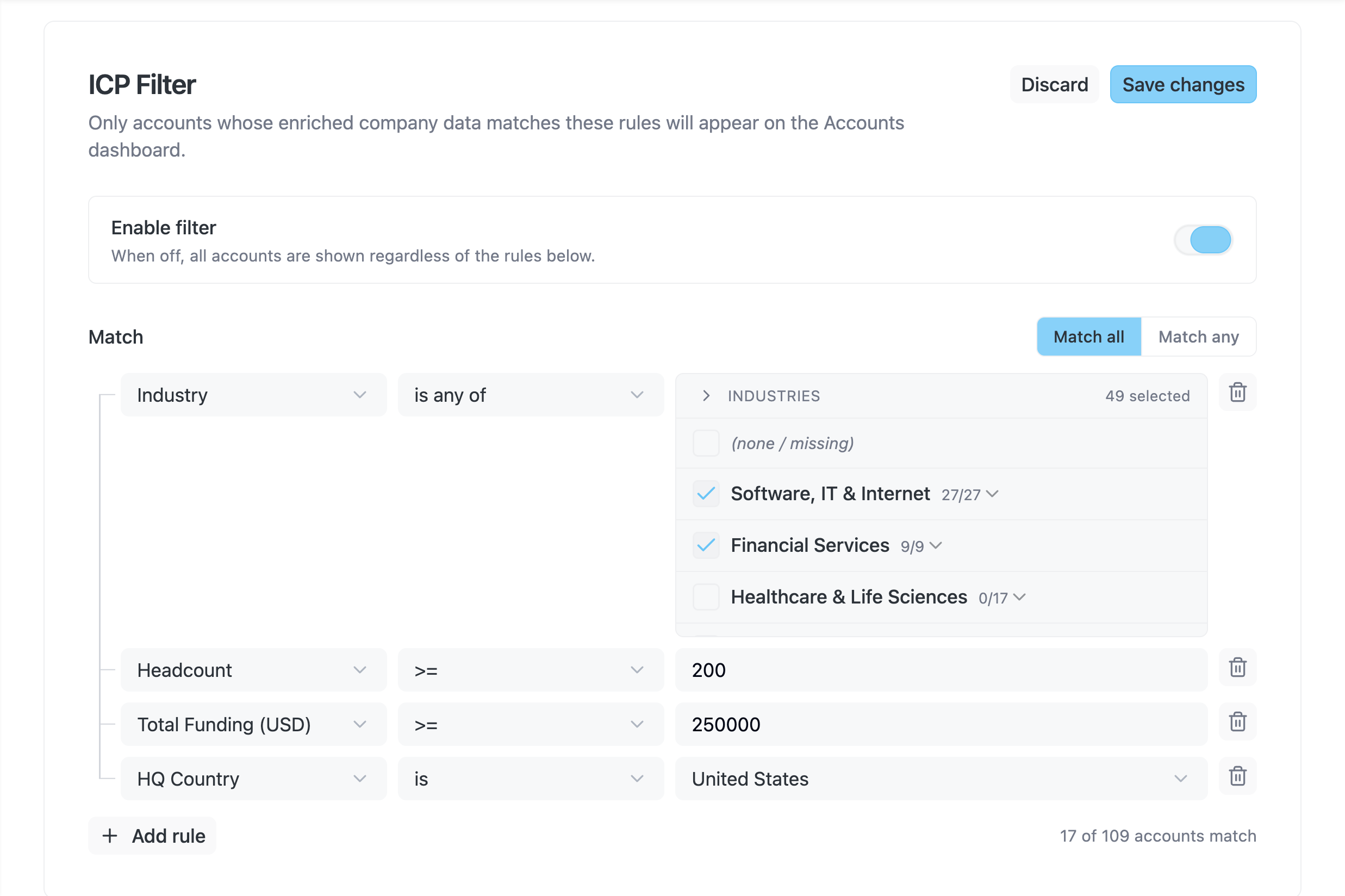The height and width of the screenshot is (896, 1345).
Task: Delete the Industry rule with trash icon
Action: (x=1237, y=393)
